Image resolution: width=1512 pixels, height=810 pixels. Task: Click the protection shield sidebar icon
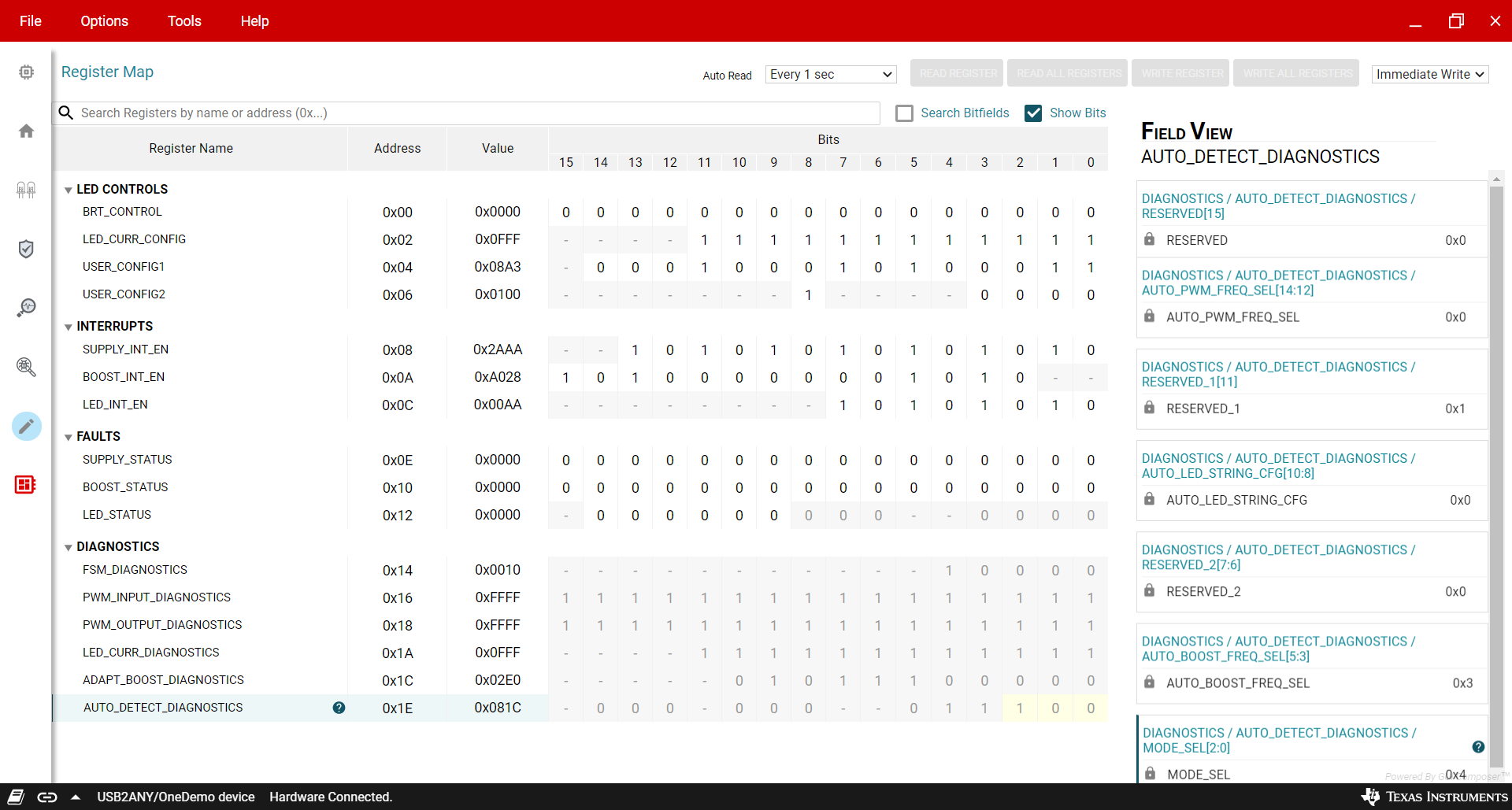click(26, 249)
